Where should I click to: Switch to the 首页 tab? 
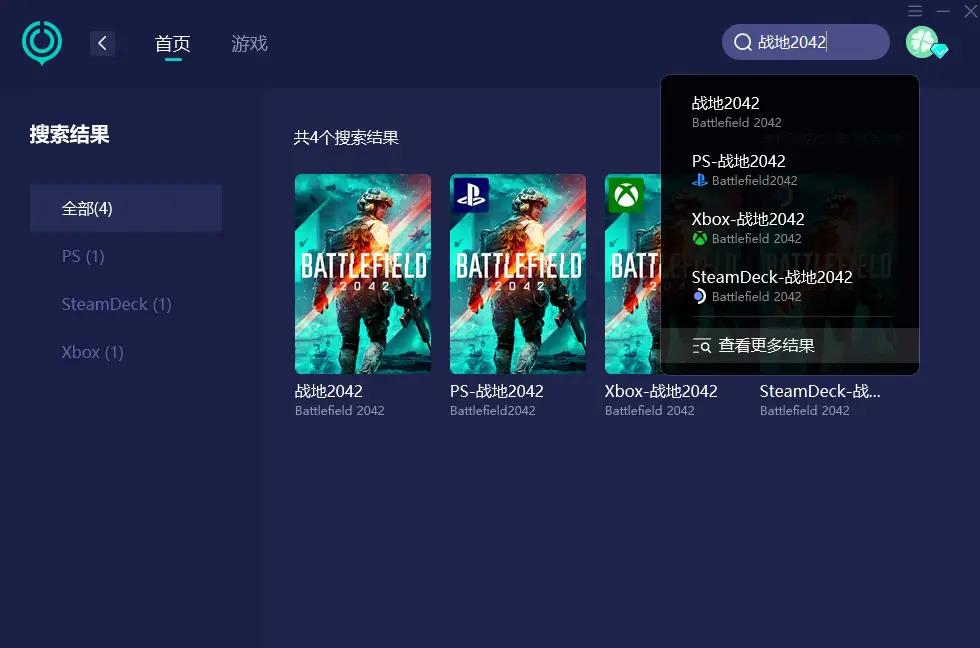point(172,44)
